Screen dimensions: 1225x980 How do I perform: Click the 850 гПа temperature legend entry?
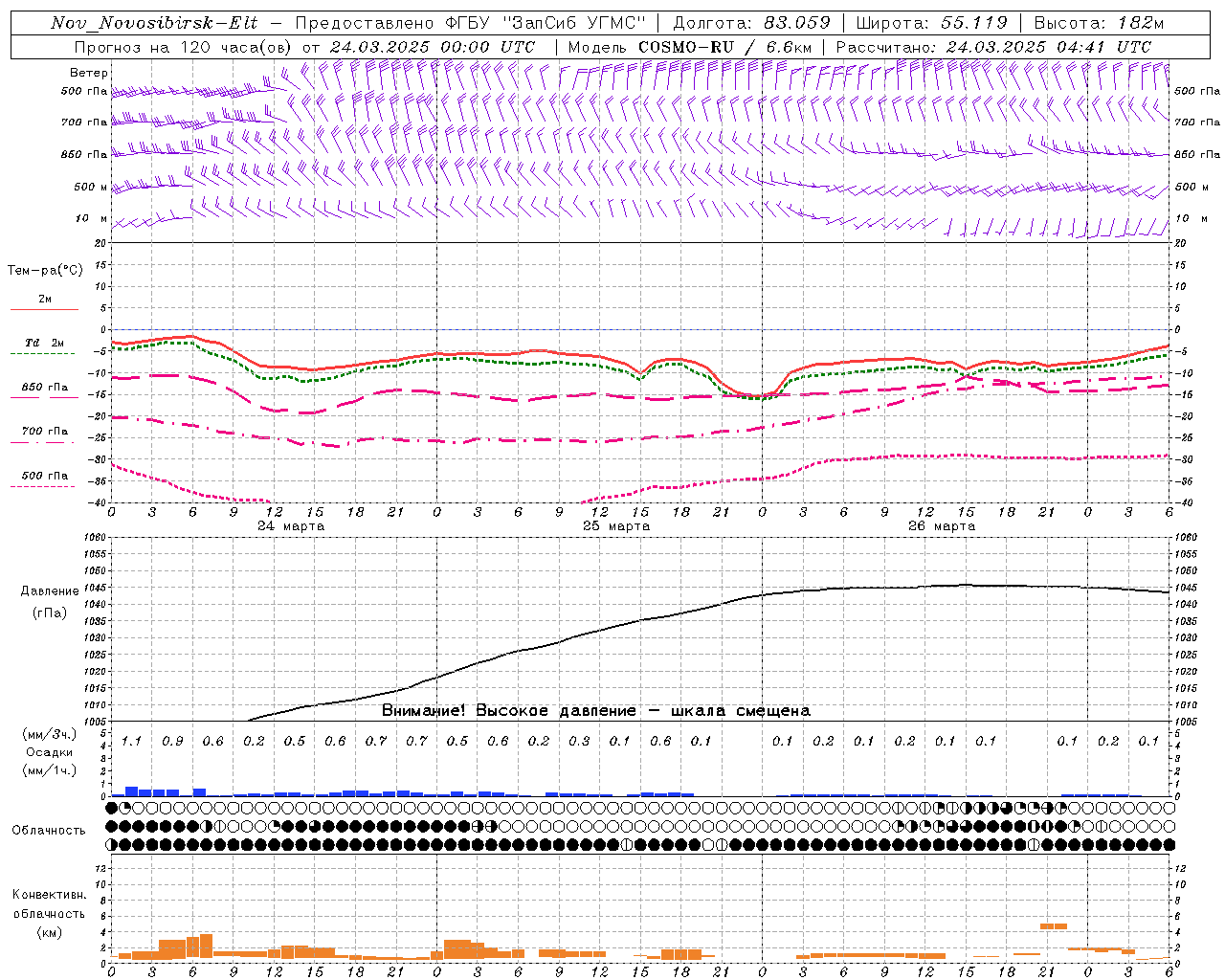pos(44,388)
